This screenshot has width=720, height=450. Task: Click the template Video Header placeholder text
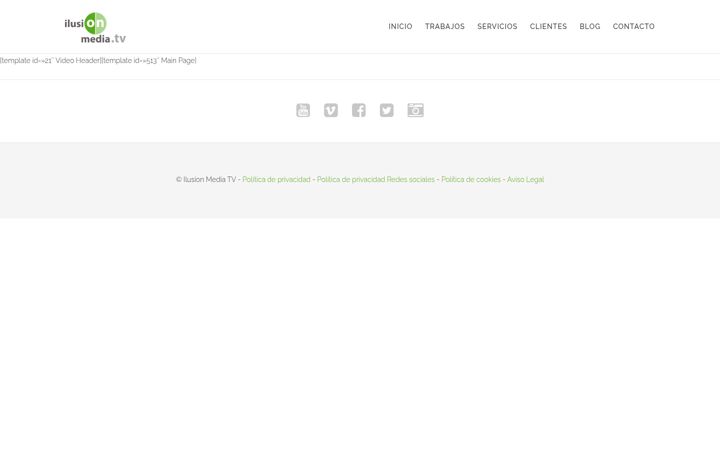[x=50, y=61]
